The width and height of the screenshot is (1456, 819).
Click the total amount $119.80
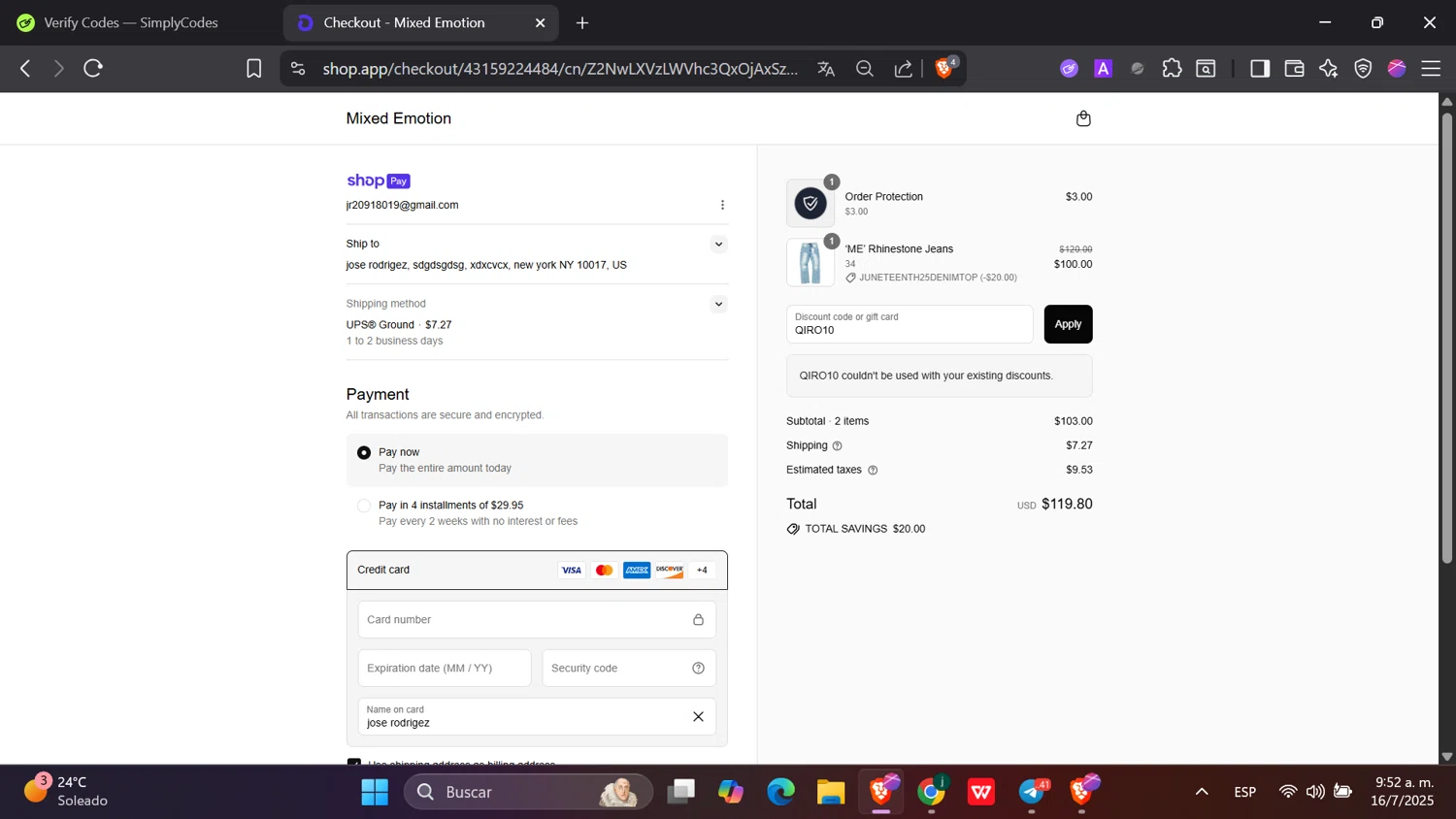tap(1067, 504)
